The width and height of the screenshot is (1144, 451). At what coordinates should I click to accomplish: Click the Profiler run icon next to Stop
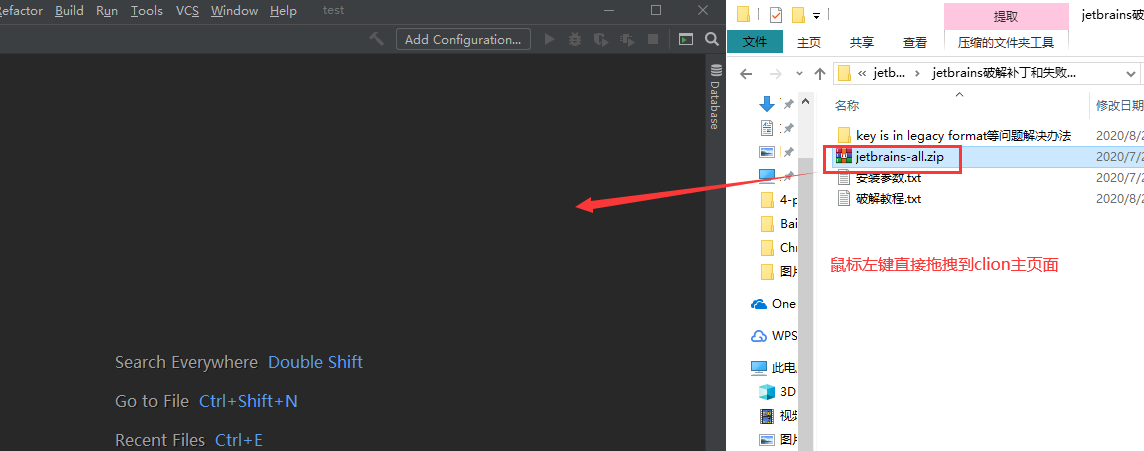[x=627, y=39]
